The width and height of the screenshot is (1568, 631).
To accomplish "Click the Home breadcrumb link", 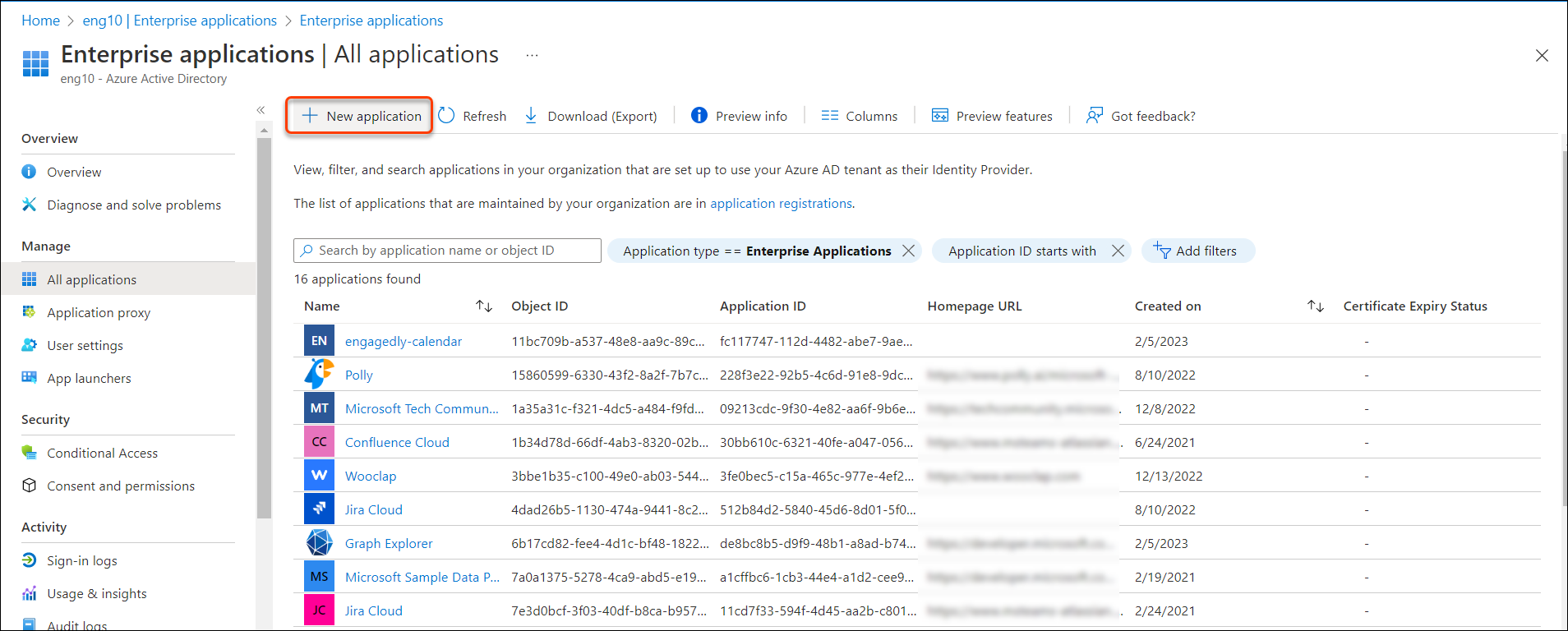I will [40, 21].
